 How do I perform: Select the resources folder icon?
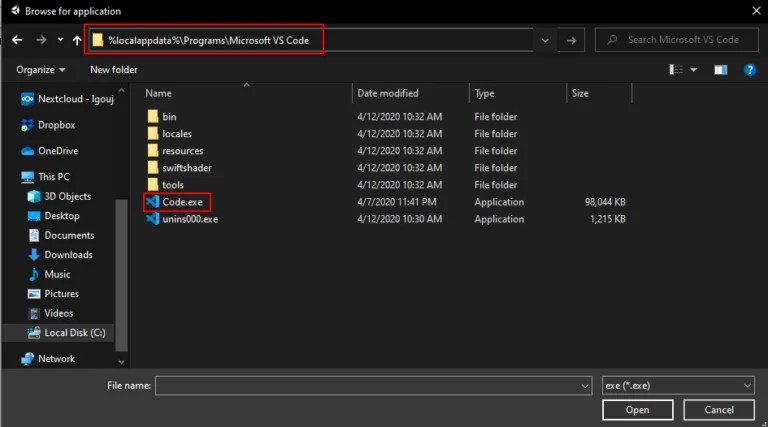pos(153,151)
